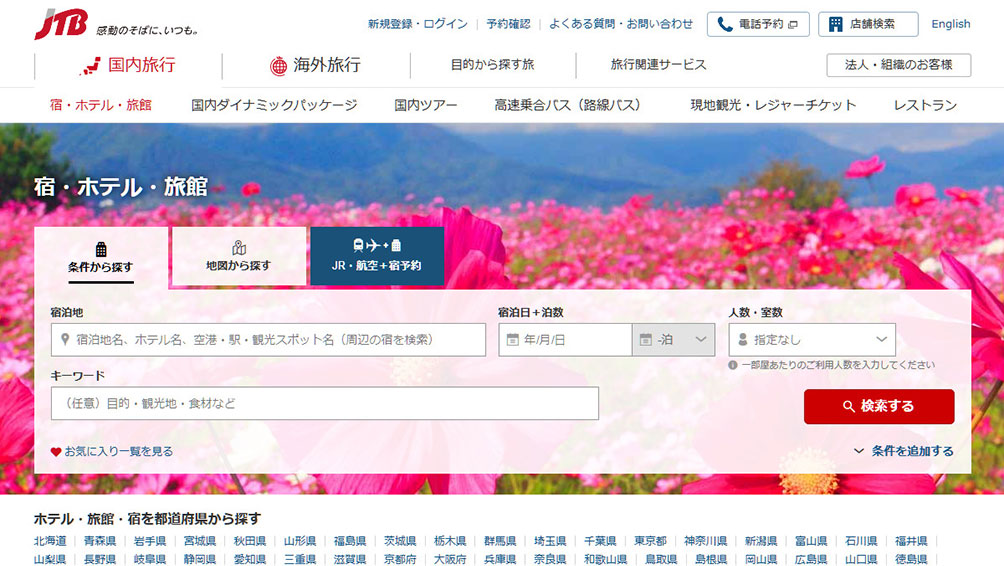Screen dimensions: 1004x566
Task: Click 法人・組織のお客様 button
Action: pos(898,65)
